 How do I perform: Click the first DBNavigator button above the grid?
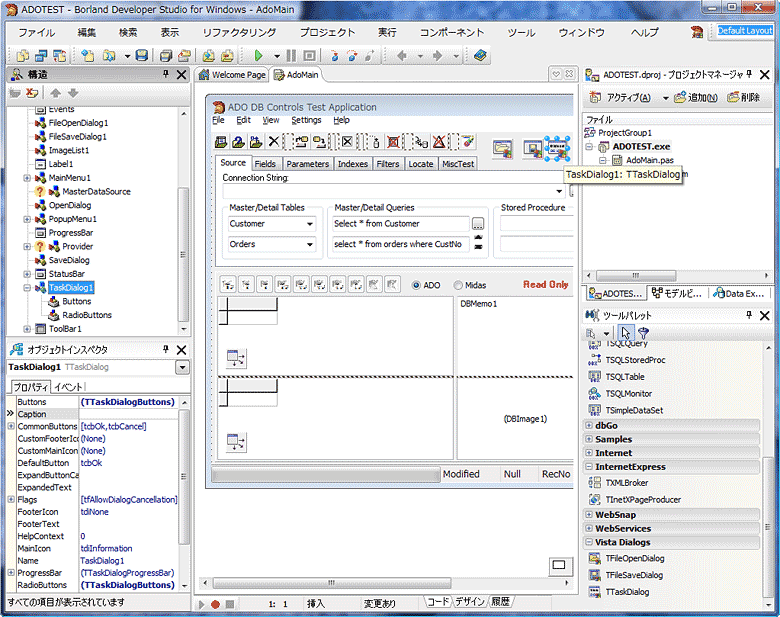(228, 285)
